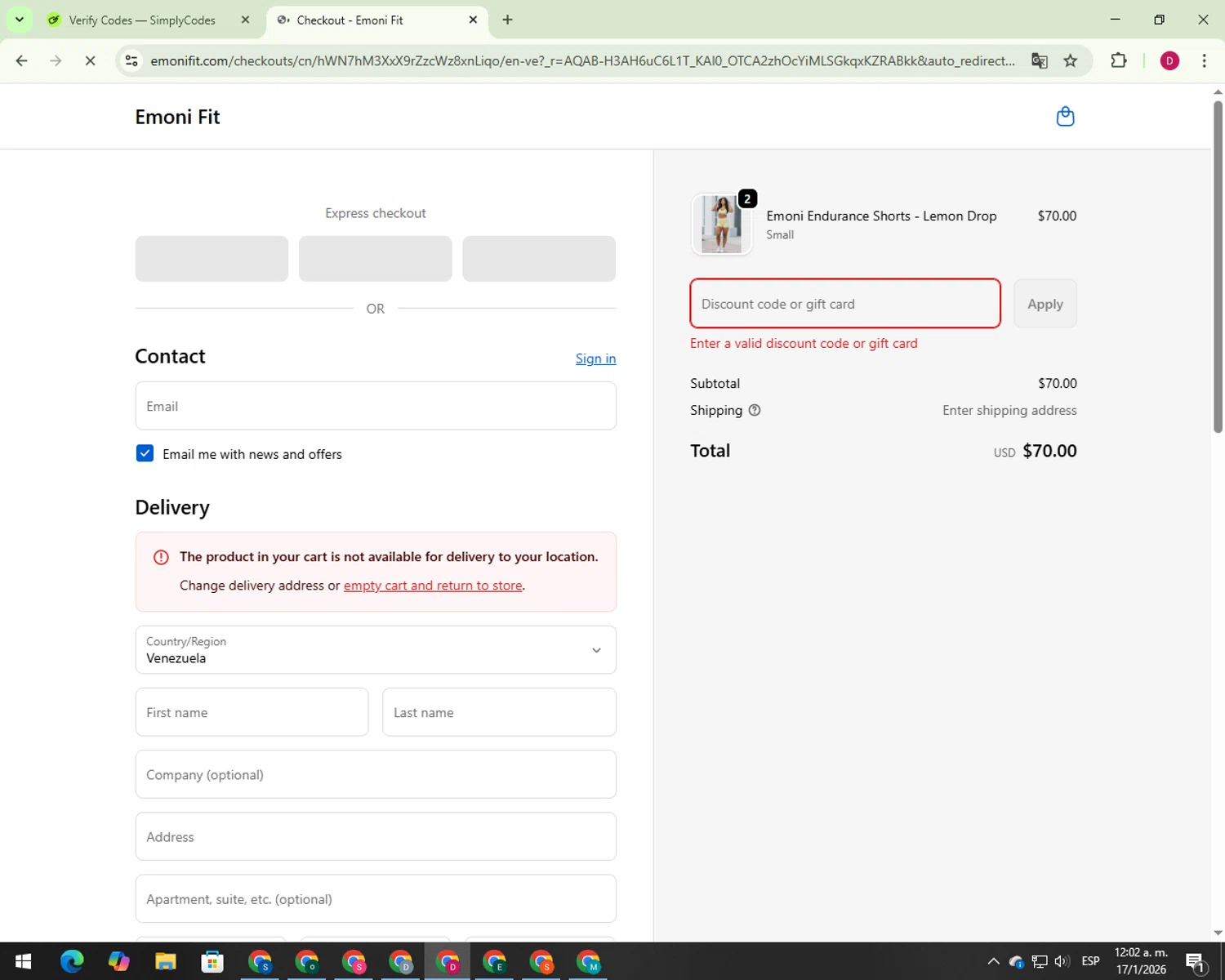Open Chrome profile O taskbar icon
The width and height of the screenshot is (1225, 980).
tap(307, 961)
